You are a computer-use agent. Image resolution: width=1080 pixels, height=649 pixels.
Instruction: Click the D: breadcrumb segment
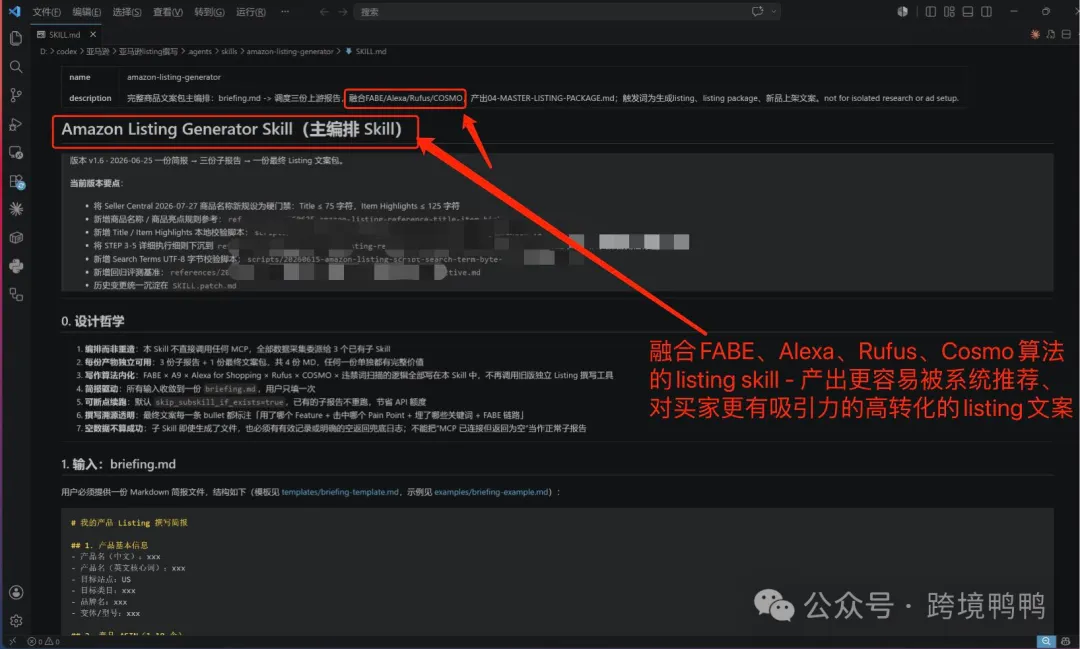[x=43, y=52]
